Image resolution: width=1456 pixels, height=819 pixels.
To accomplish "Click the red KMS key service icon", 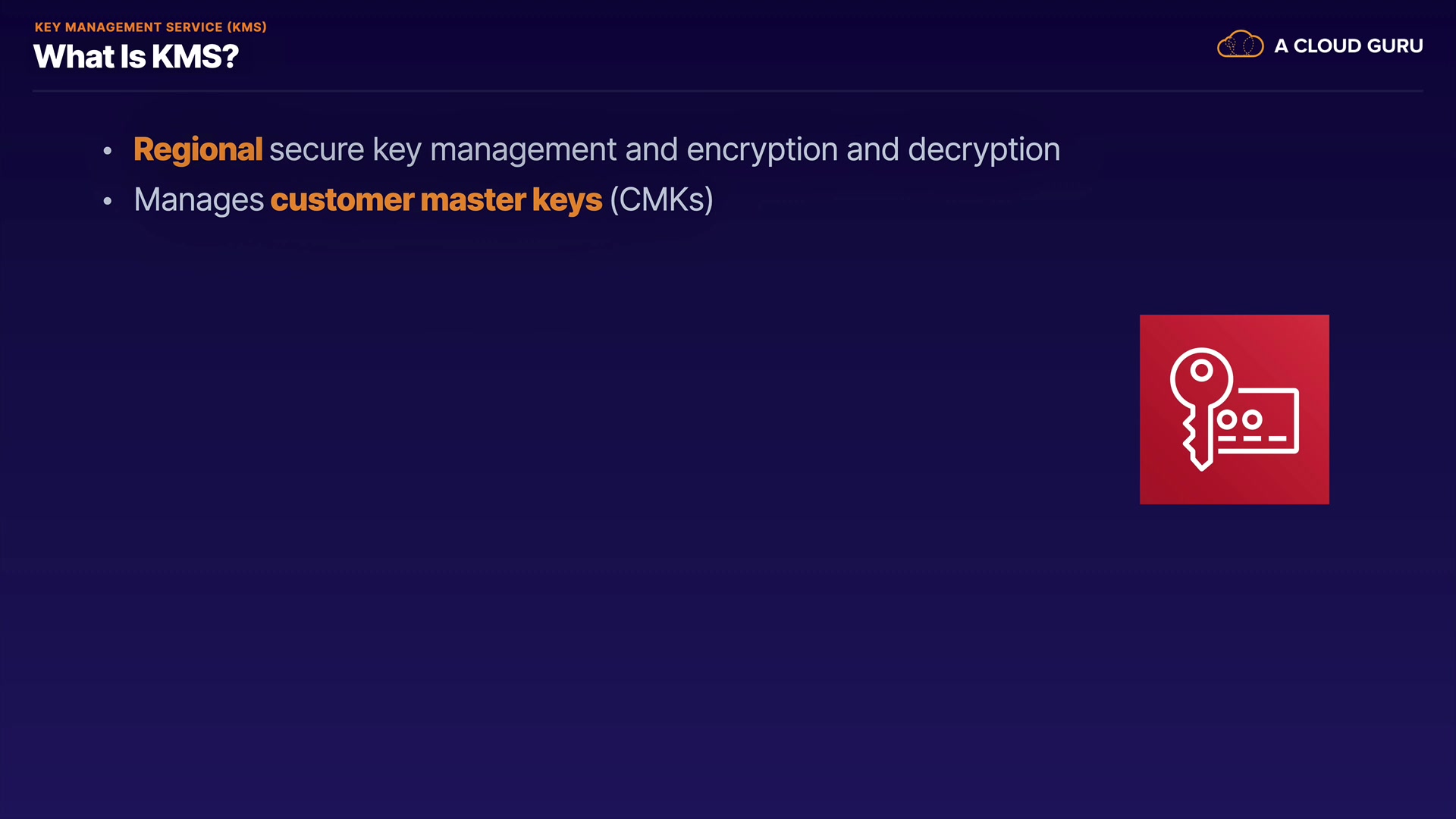I will [x=1234, y=409].
